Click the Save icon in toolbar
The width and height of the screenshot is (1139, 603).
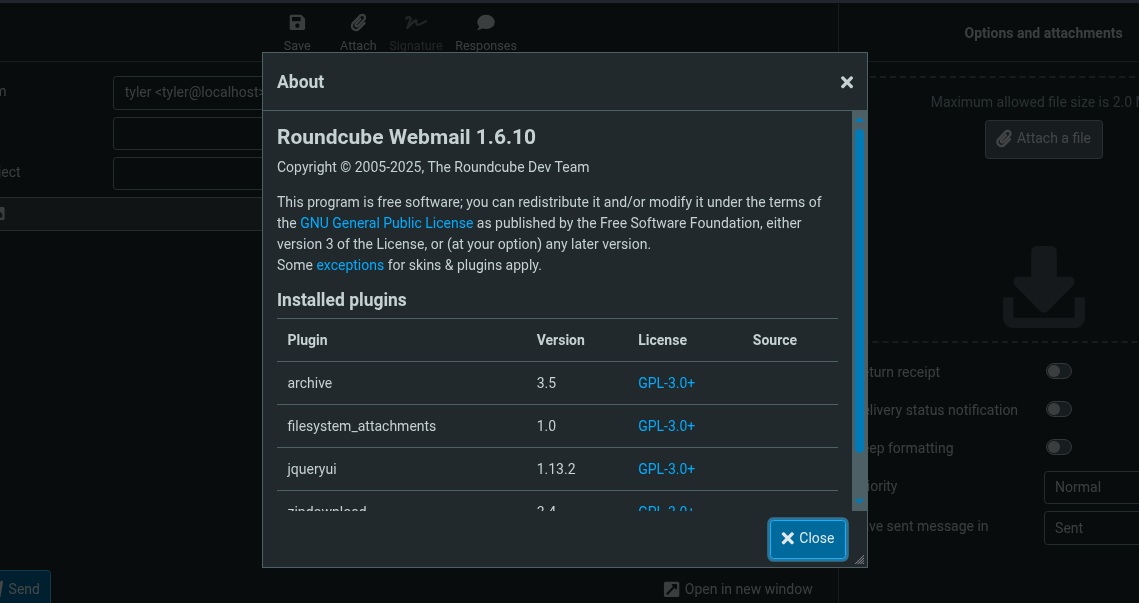297,23
